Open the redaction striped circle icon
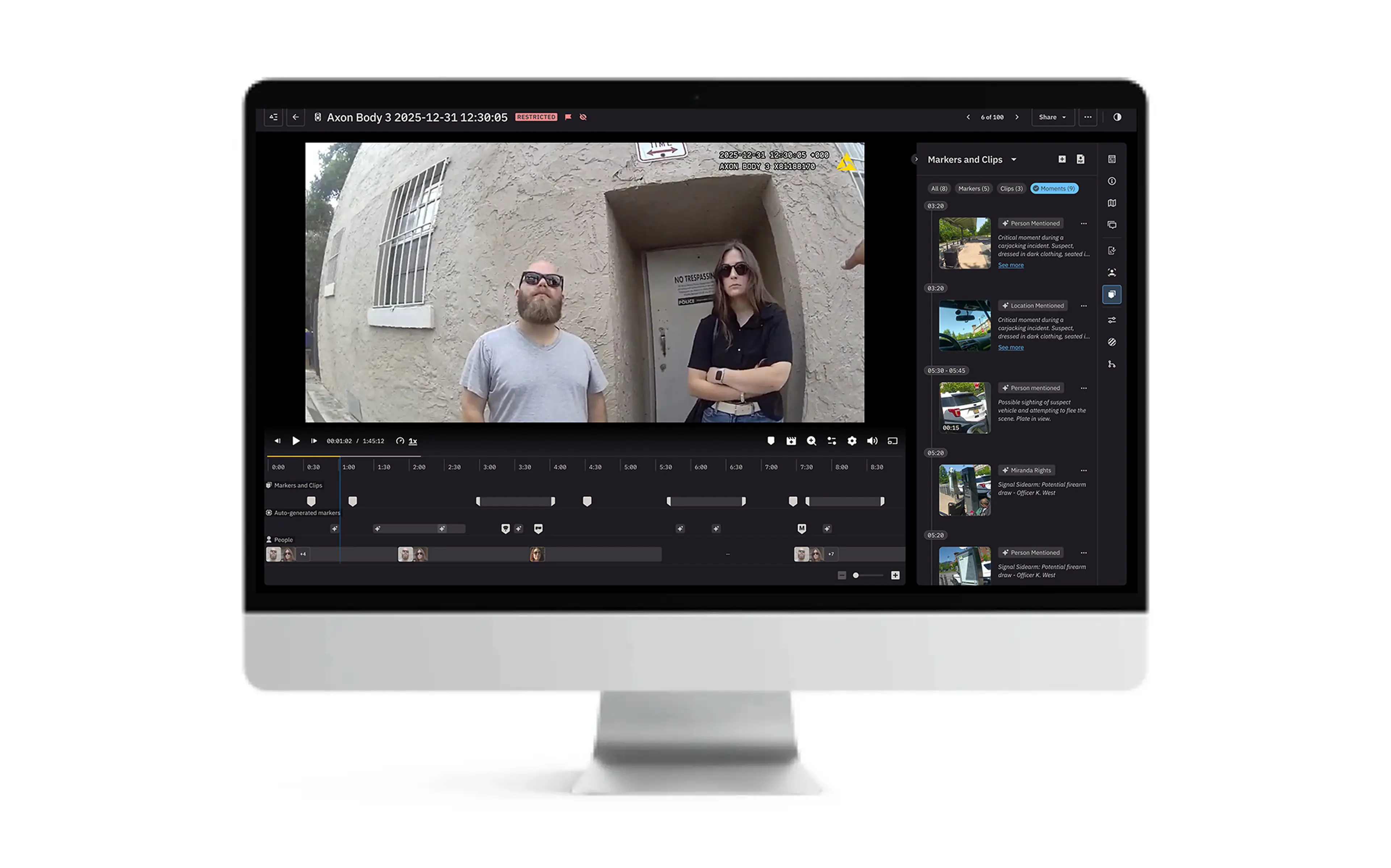This screenshot has height=868, width=1391. coord(1112,342)
